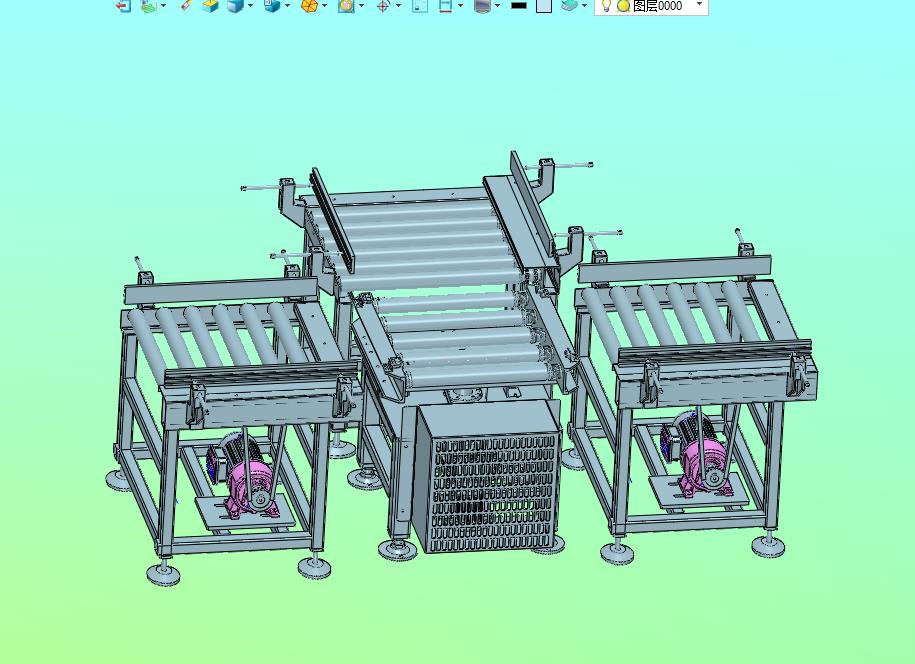Click the yellow circle layer color icon
This screenshot has height=664, width=915.
[624, 6]
